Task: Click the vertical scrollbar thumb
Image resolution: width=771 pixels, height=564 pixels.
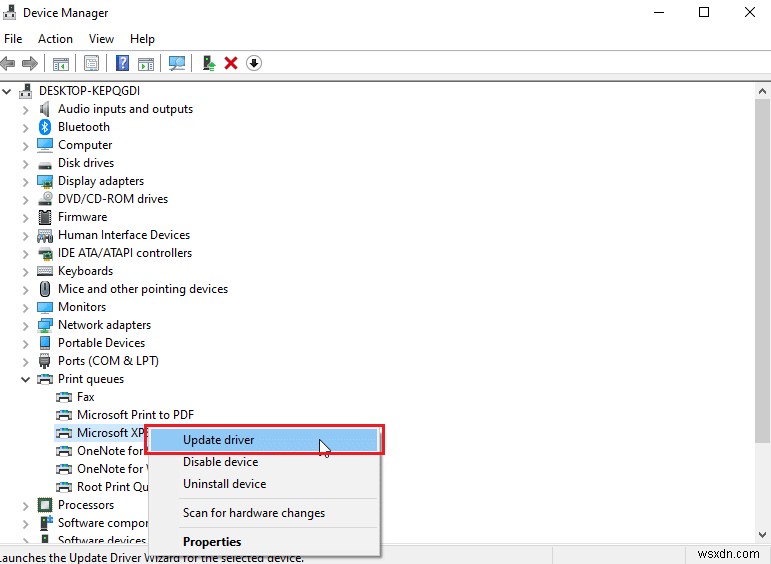Action: tap(762, 271)
